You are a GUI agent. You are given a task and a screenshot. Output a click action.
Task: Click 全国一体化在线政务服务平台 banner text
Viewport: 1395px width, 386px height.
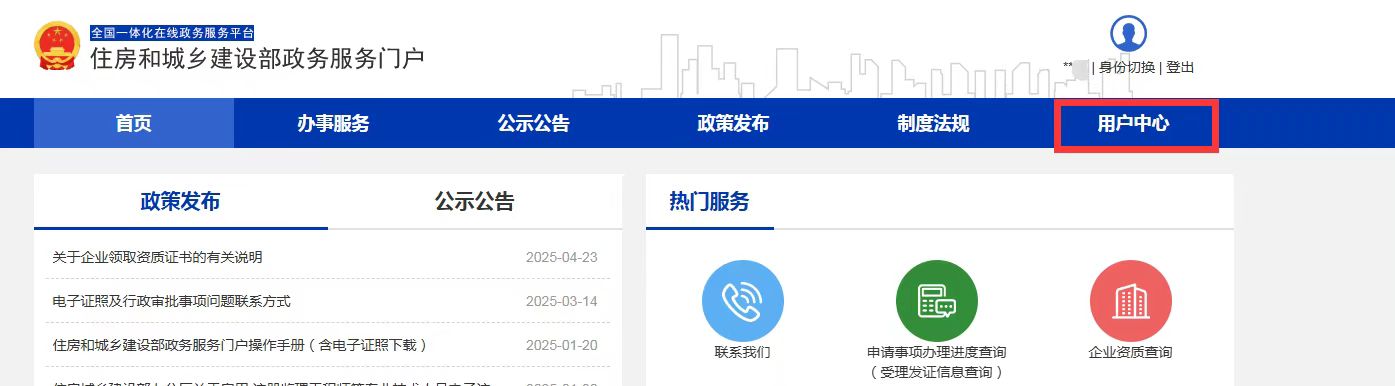click(172, 32)
